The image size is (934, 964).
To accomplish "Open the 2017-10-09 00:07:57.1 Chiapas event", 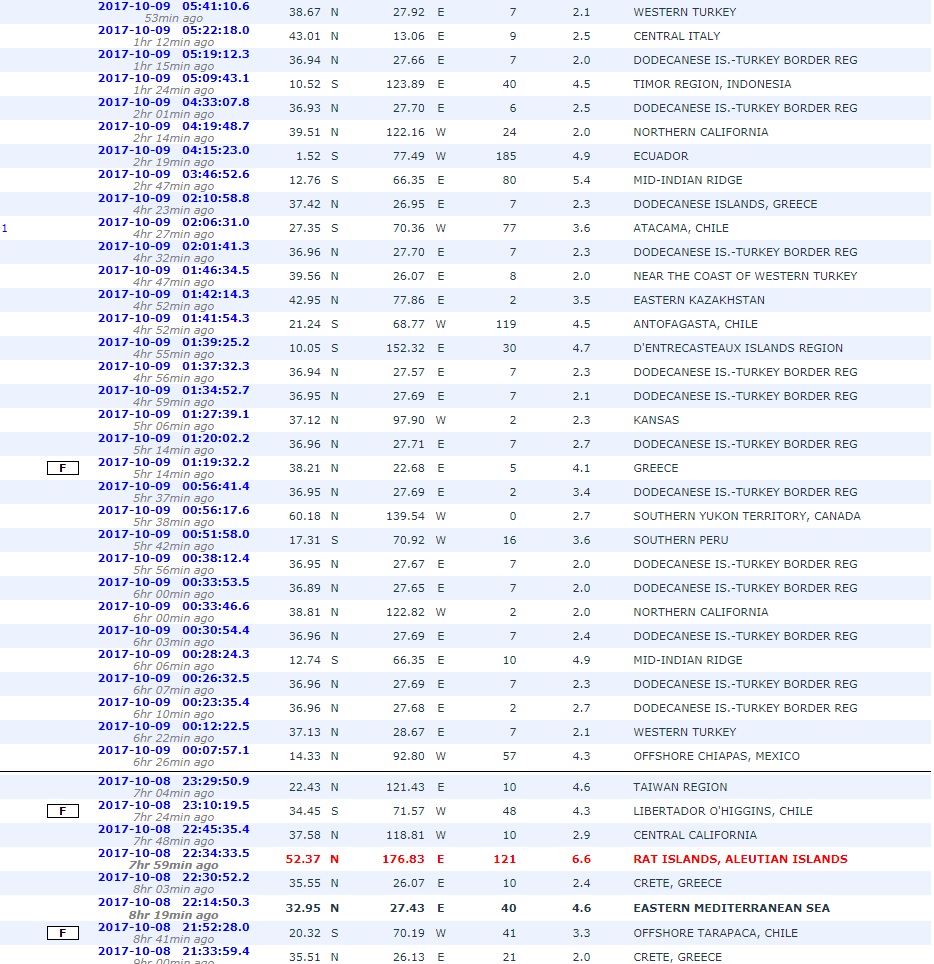I will click(x=174, y=749).
